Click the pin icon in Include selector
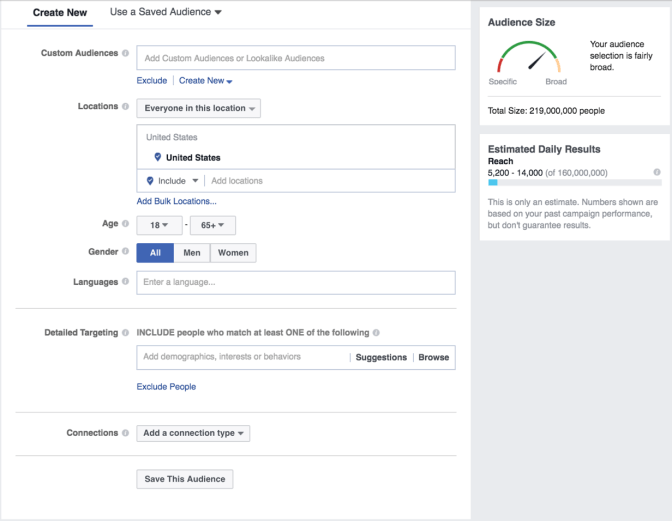This screenshot has height=521, width=672. pyautogui.click(x=150, y=181)
